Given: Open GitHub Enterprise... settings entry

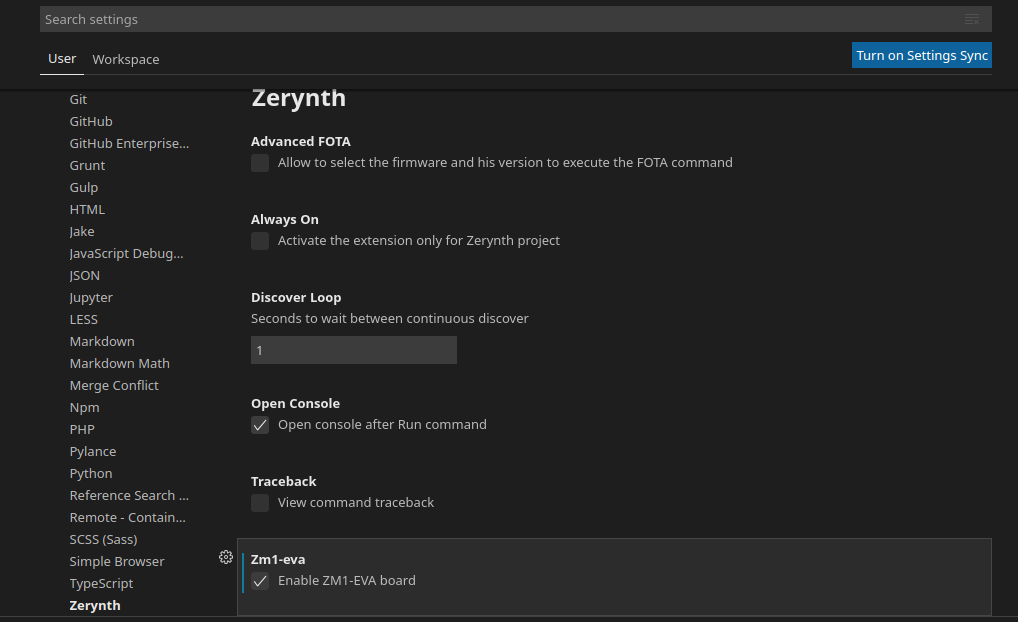Looking at the screenshot, I should [129, 143].
